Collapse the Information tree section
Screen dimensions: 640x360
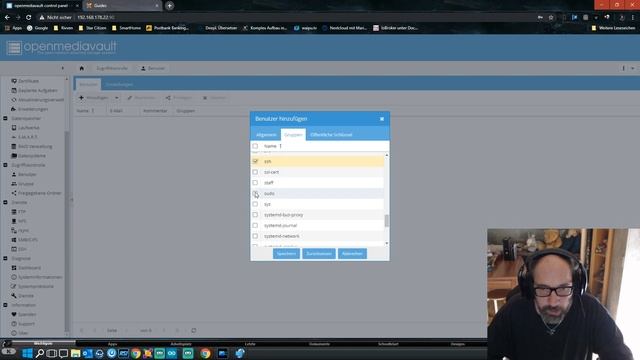point(5,305)
